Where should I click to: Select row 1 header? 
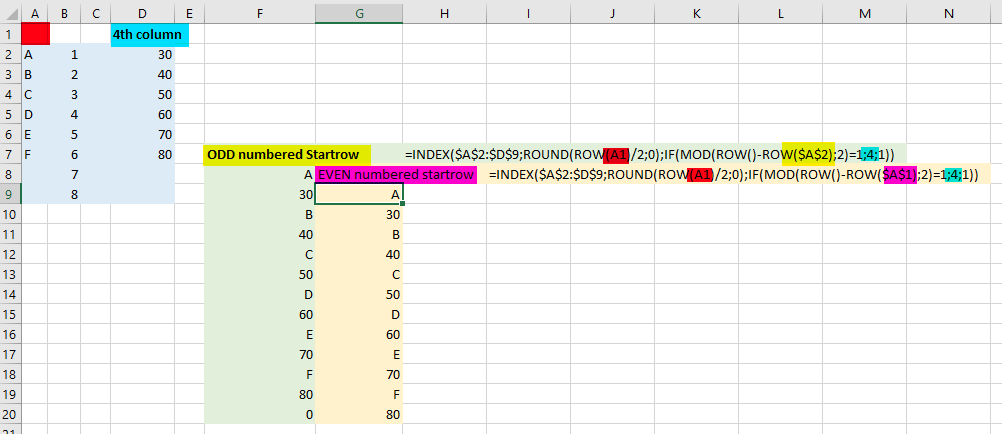10,34
